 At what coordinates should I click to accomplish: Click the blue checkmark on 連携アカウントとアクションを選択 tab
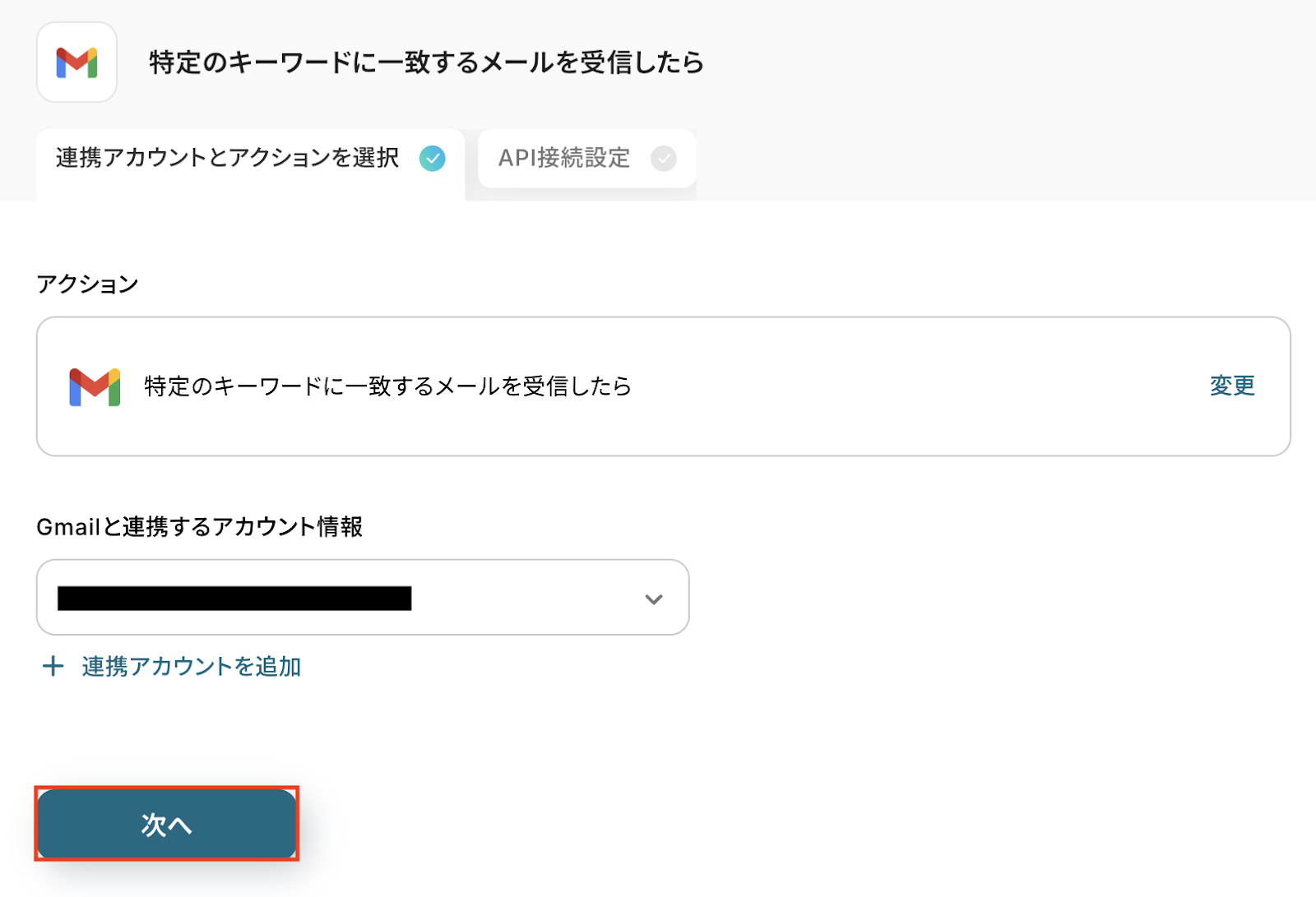coord(433,158)
